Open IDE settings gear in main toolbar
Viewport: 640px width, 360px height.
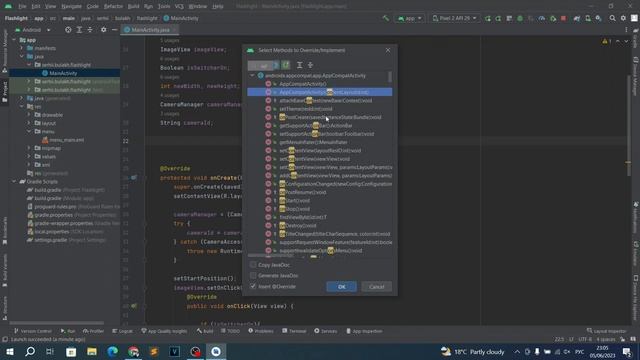[623, 18]
